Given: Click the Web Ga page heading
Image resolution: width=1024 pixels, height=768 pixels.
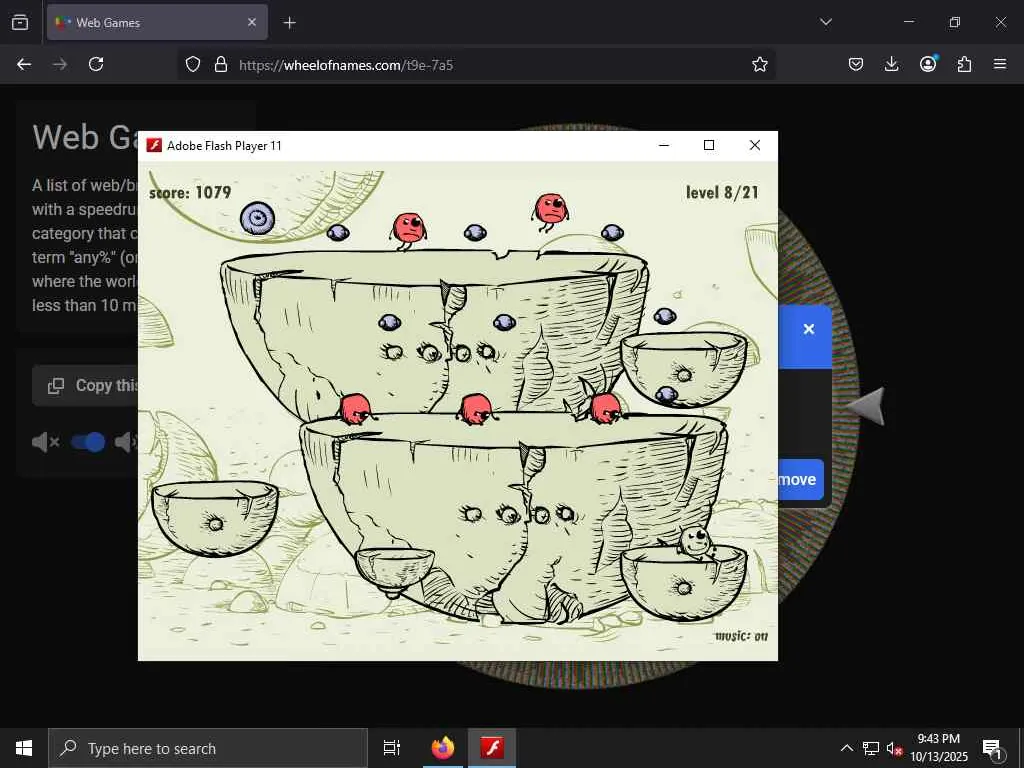Looking at the screenshot, I should [x=85, y=137].
